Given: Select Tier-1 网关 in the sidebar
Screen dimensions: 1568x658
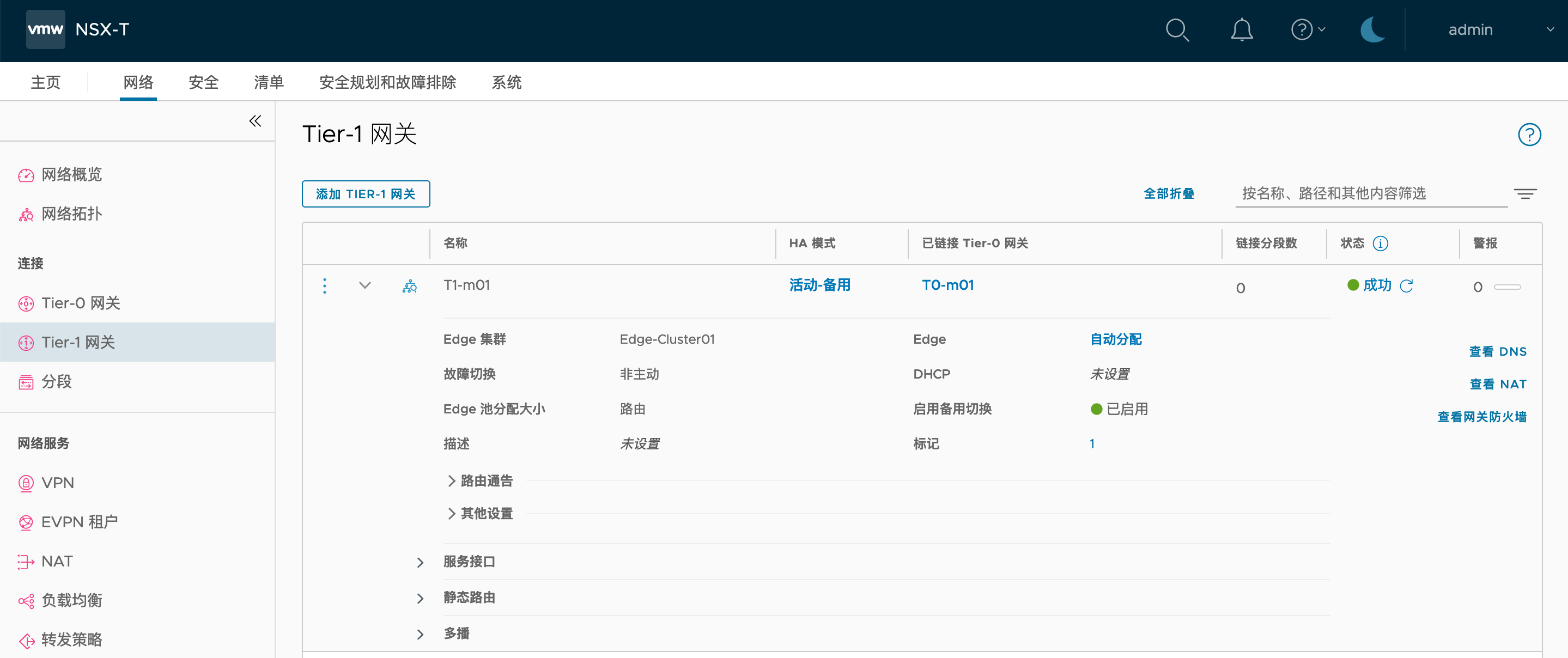Looking at the screenshot, I should [137, 343].
